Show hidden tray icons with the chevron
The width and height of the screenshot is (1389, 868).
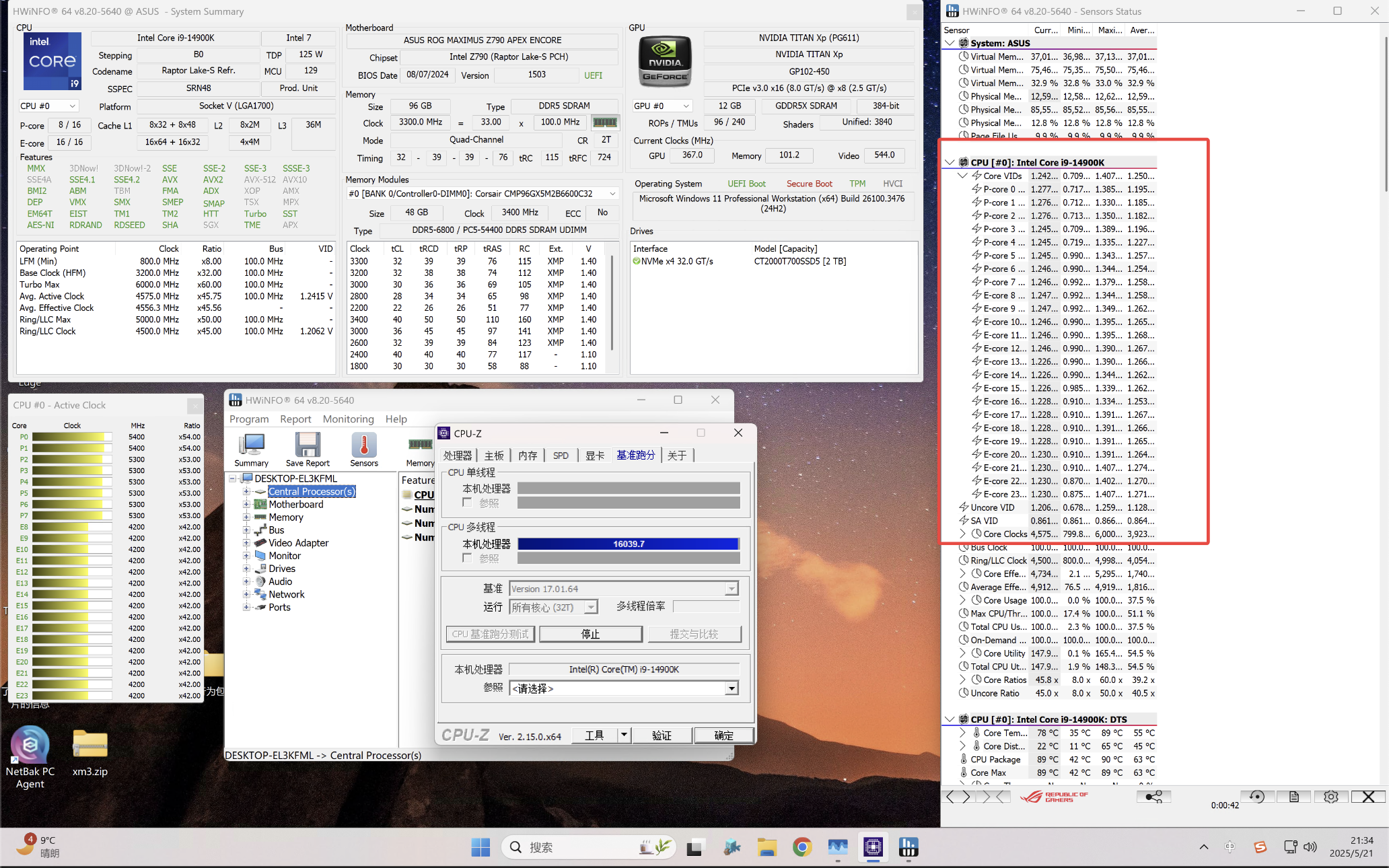1204,847
